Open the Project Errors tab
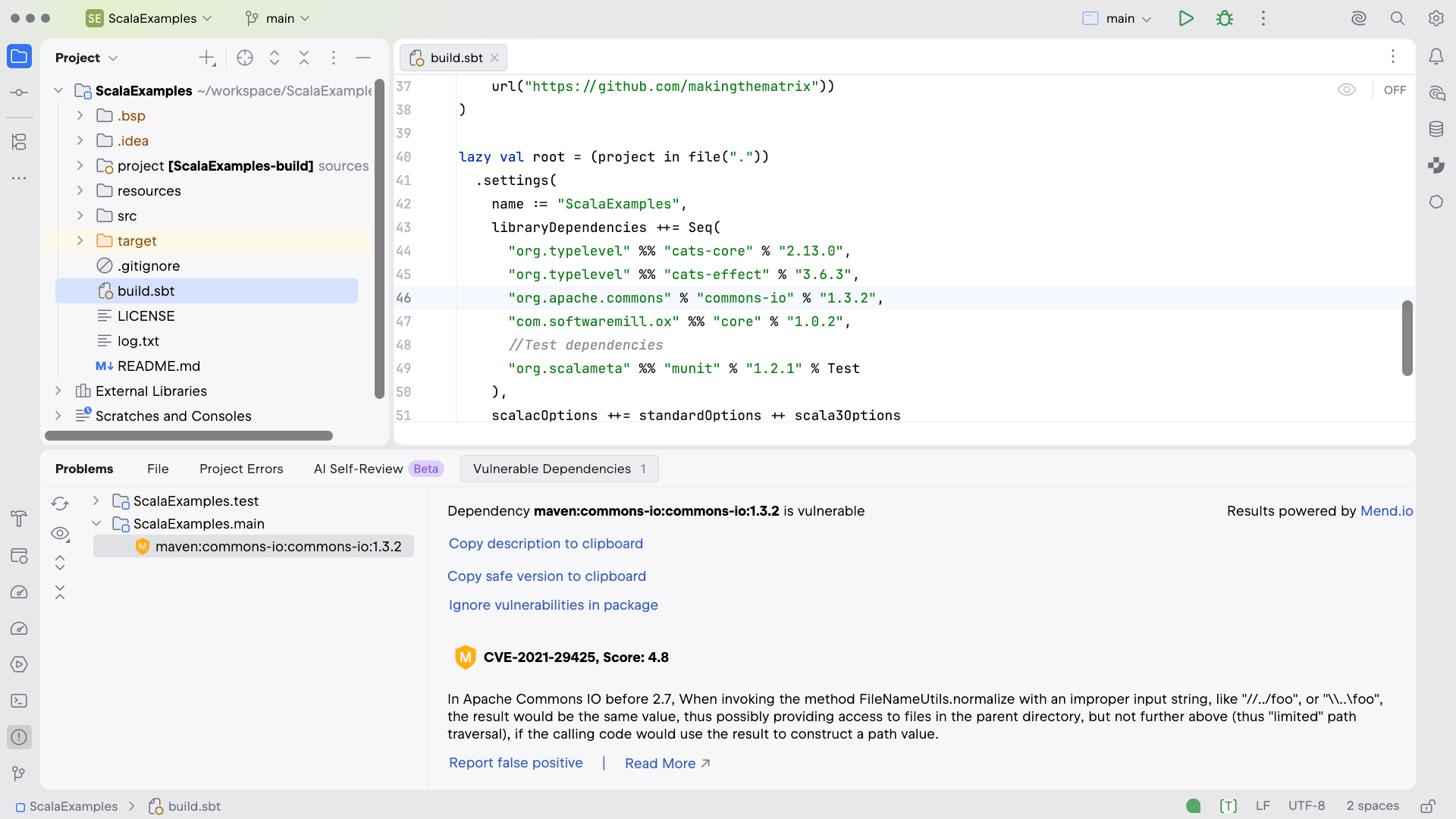Screen dimensions: 1456x819 click(x=241, y=469)
